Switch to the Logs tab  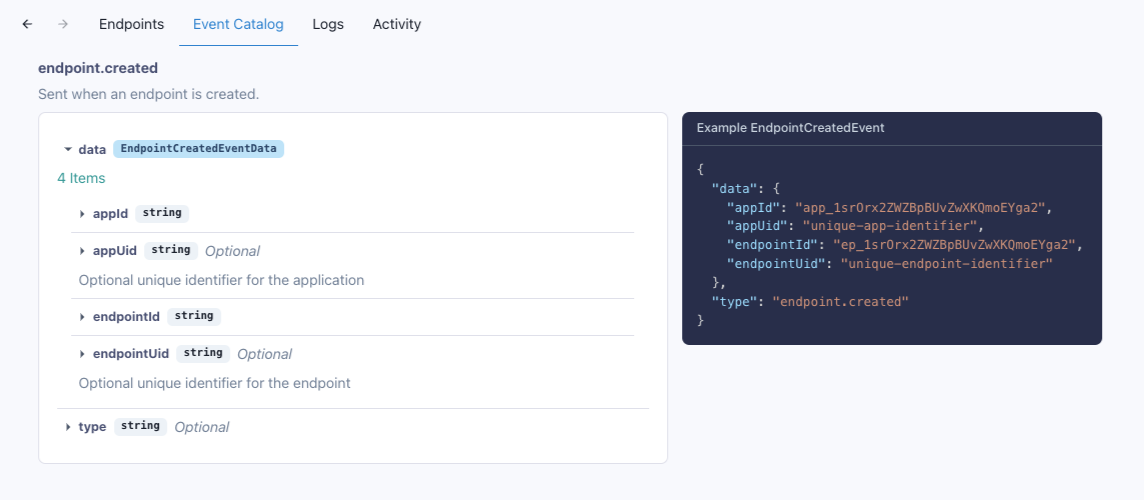[328, 24]
